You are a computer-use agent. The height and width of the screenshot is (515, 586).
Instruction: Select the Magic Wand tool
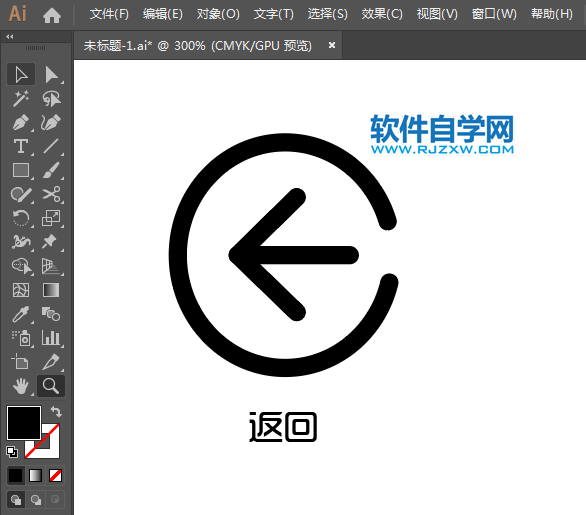[x=21, y=98]
